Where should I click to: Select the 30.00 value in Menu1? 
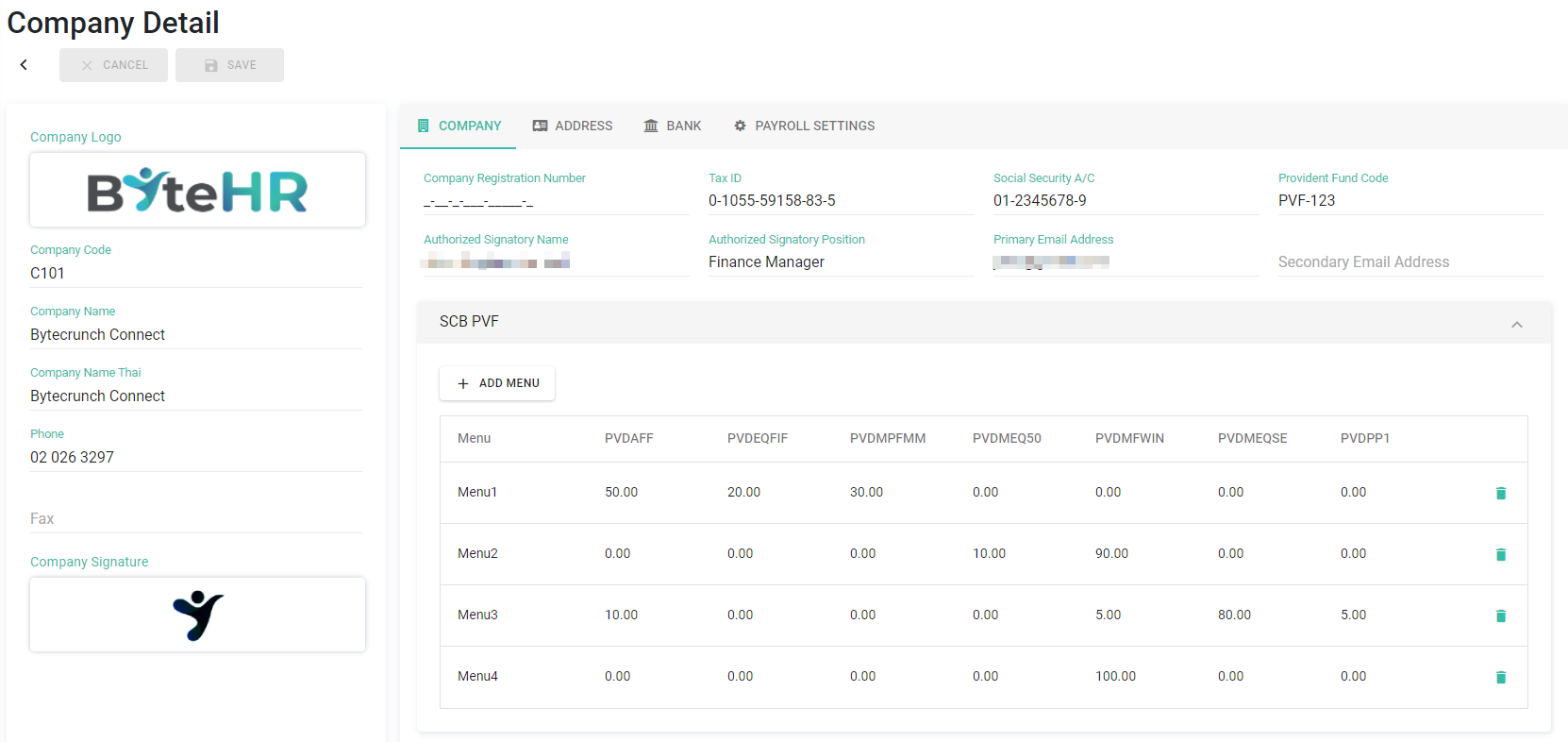(x=866, y=493)
